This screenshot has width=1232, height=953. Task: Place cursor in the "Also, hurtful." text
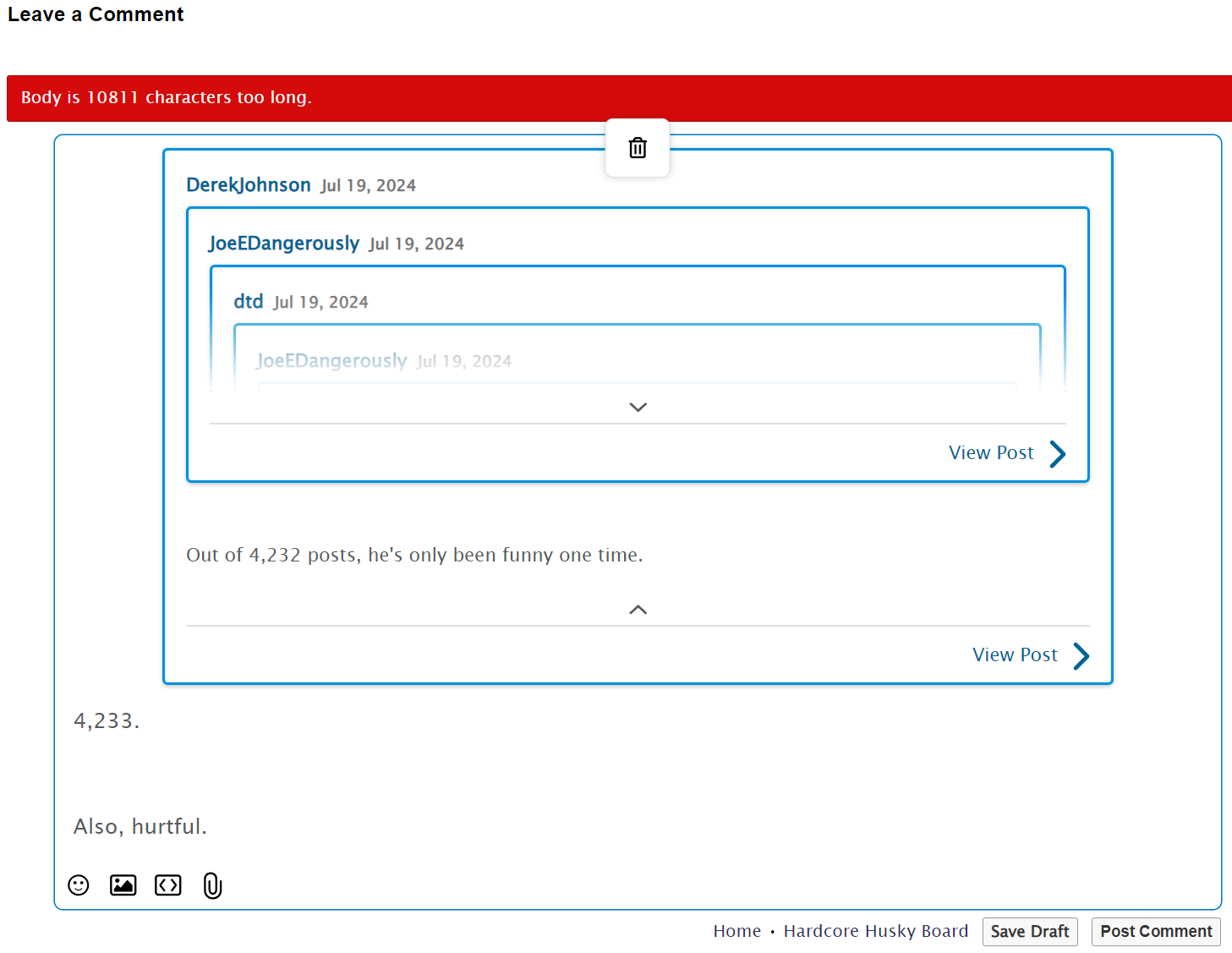[x=140, y=826]
